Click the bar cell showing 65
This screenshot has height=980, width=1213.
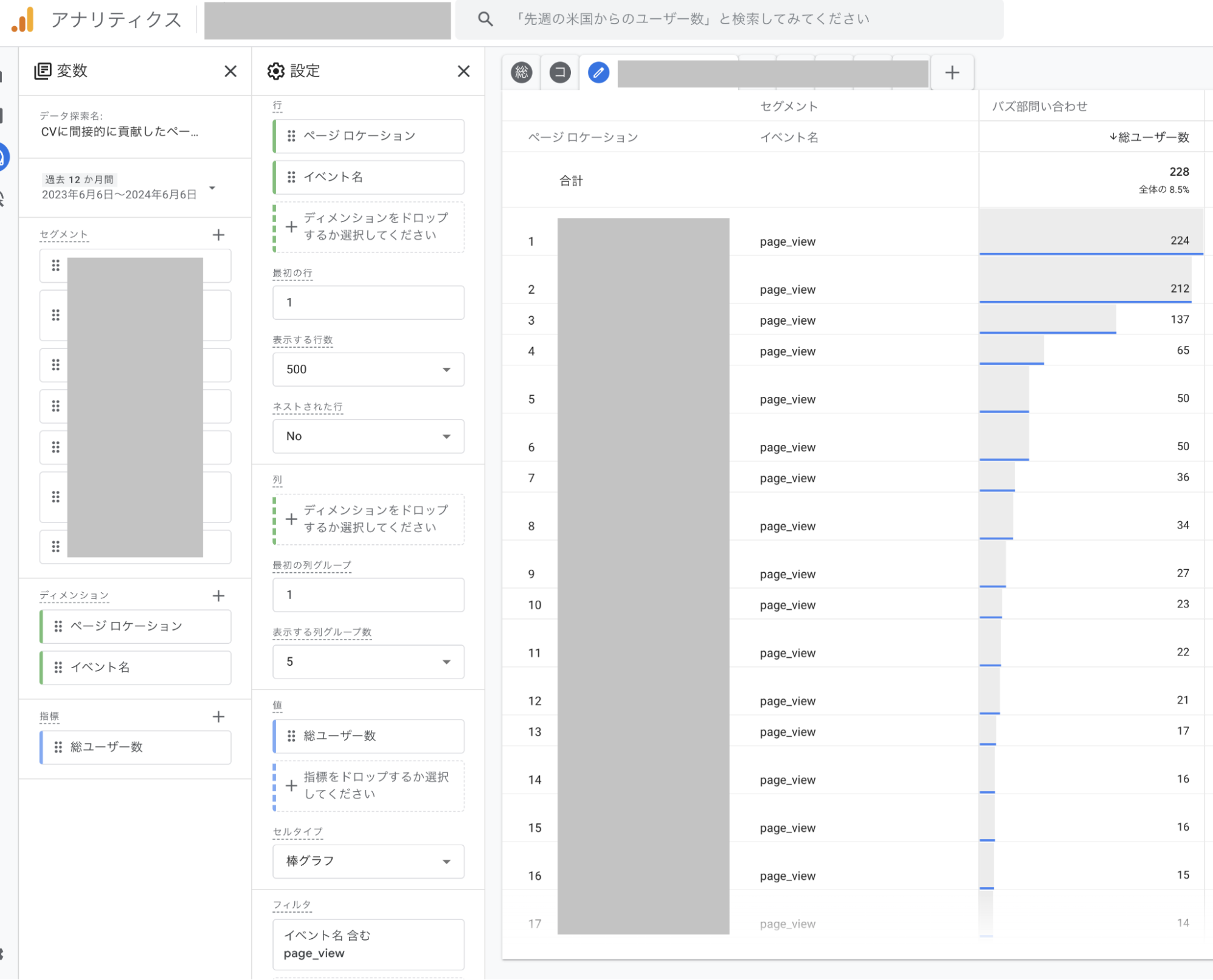[1091, 351]
